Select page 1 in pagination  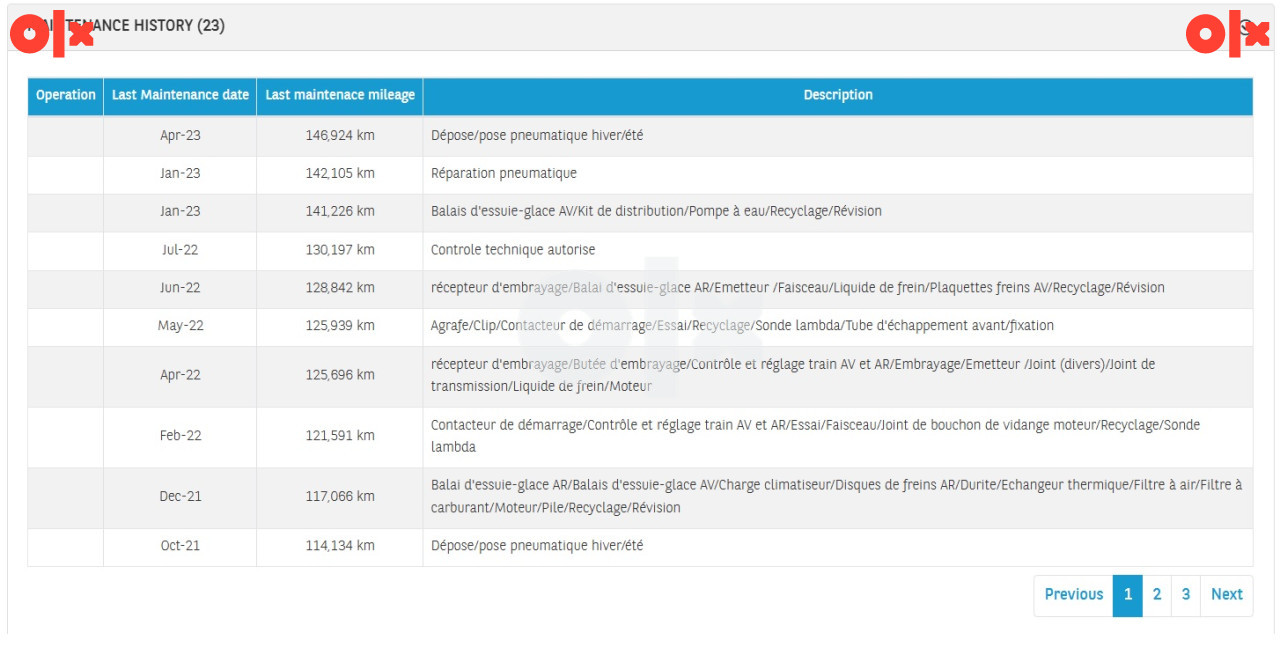click(x=1128, y=594)
